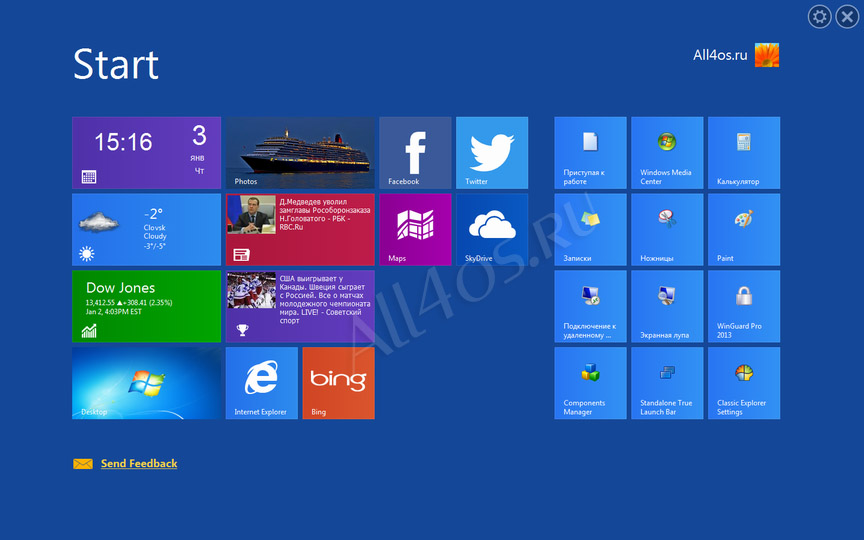Image resolution: width=864 pixels, height=540 pixels.
Task: Open the Desktop tile
Action: coord(147,383)
